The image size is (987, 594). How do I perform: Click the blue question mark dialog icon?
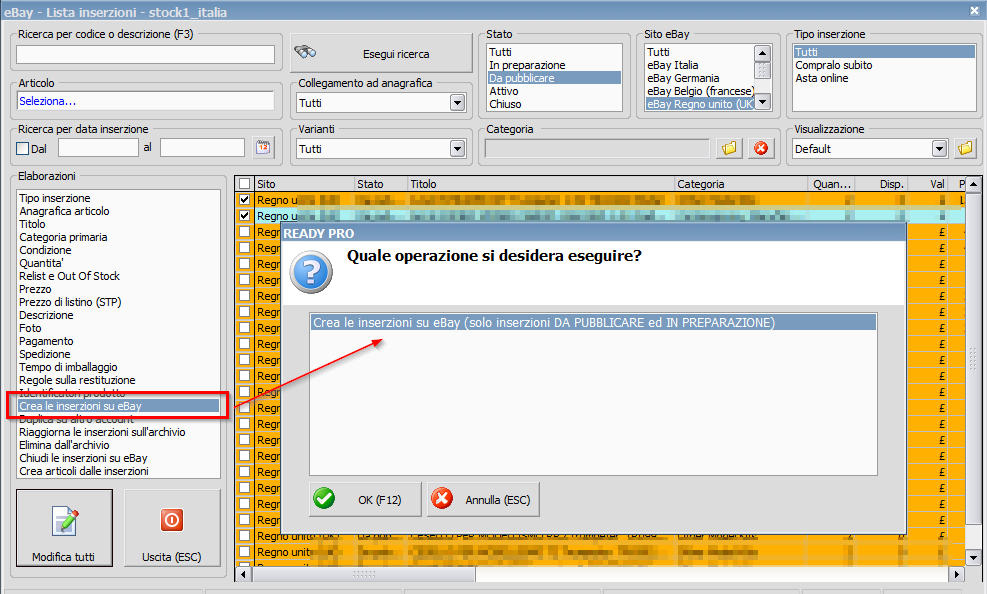click(311, 272)
